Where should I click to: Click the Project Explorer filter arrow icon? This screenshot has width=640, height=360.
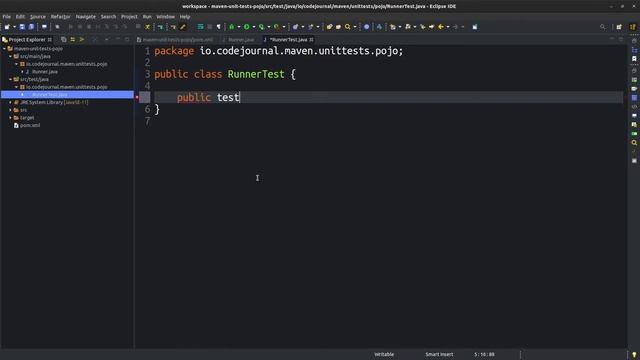pyautogui.click(x=82, y=40)
